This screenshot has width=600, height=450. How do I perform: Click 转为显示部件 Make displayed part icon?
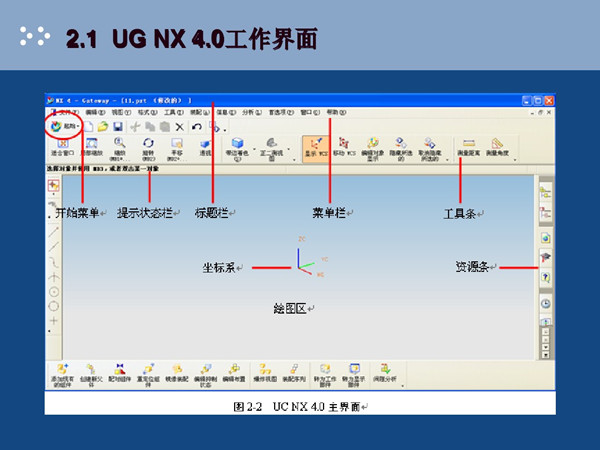[x=354, y=375]
